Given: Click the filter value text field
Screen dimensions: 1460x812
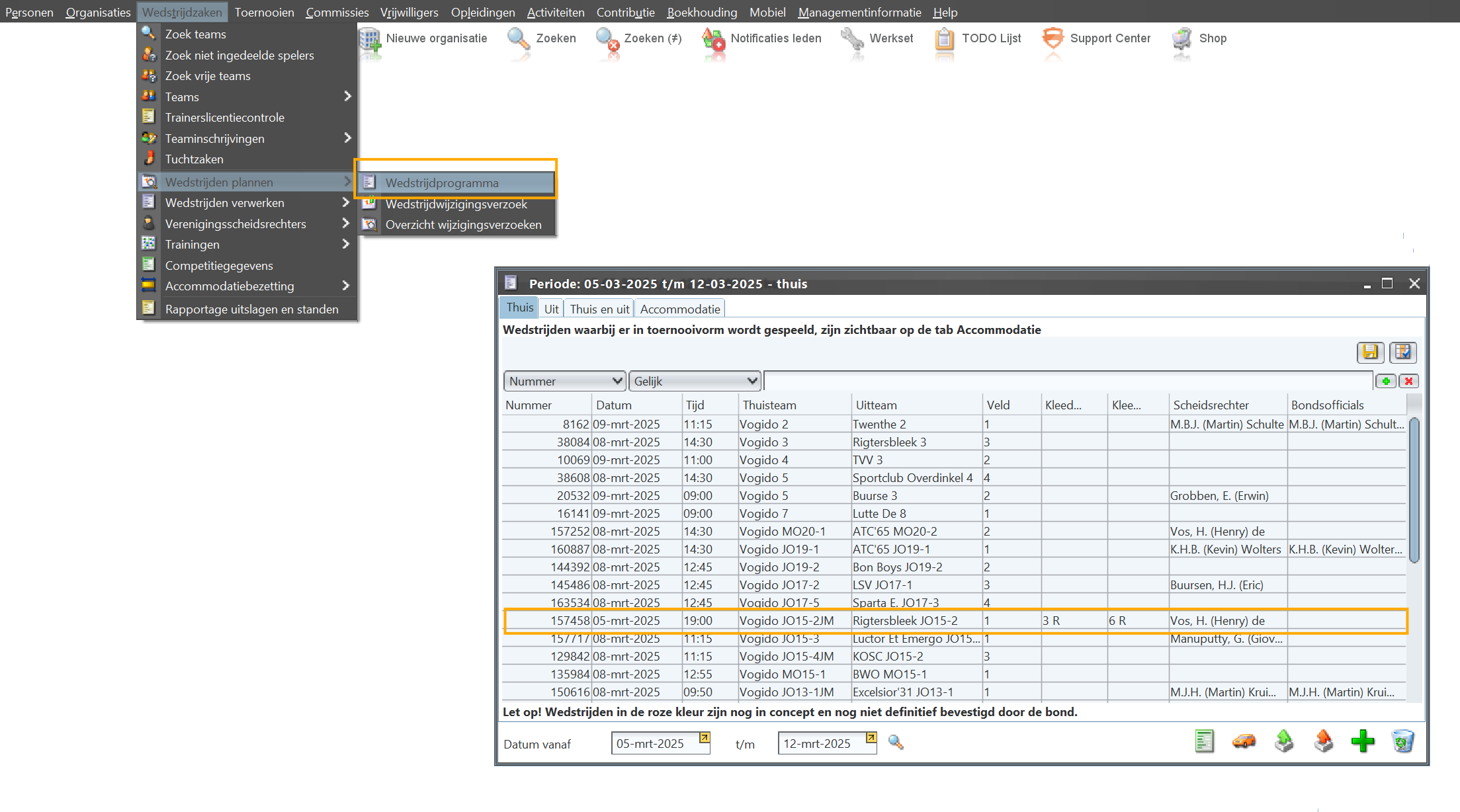Looking at the screenshot, I should [1068, 382].
